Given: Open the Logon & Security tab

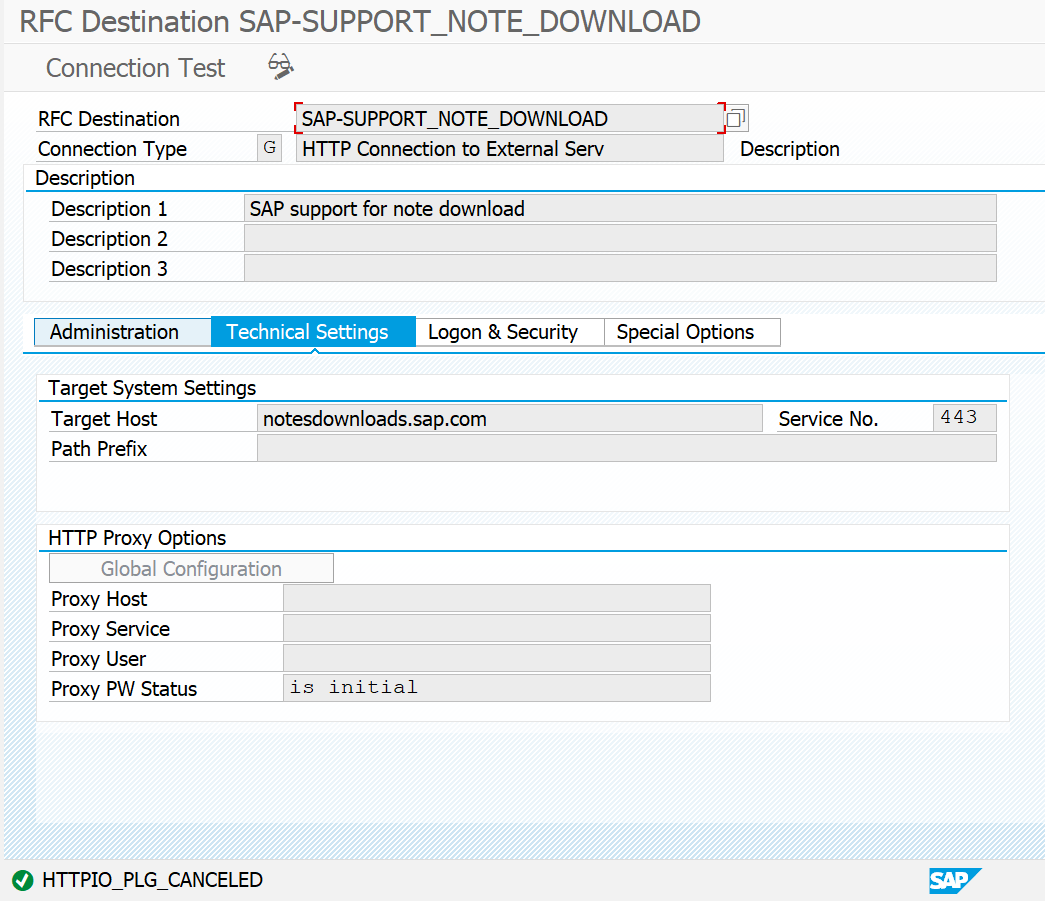Looking at the screenshot, I should click(x=510, y=332).
